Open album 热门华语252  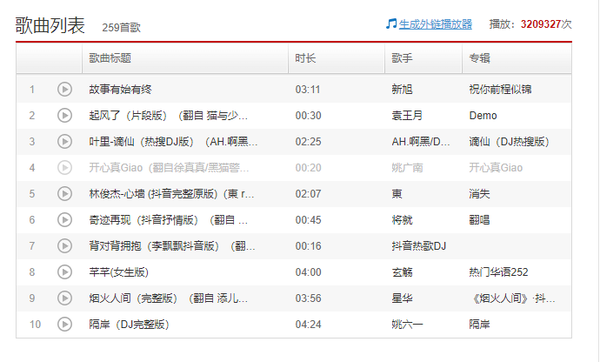pos(499,272)
